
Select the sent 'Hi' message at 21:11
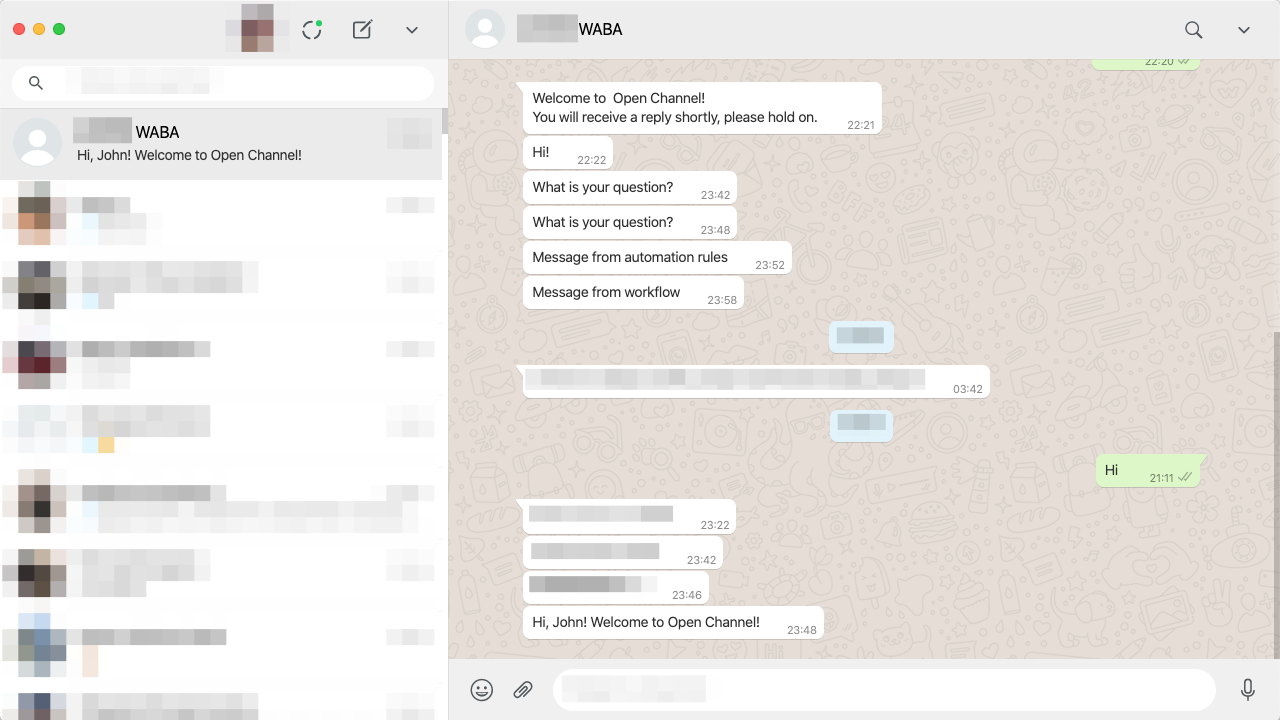point(1148,471)
